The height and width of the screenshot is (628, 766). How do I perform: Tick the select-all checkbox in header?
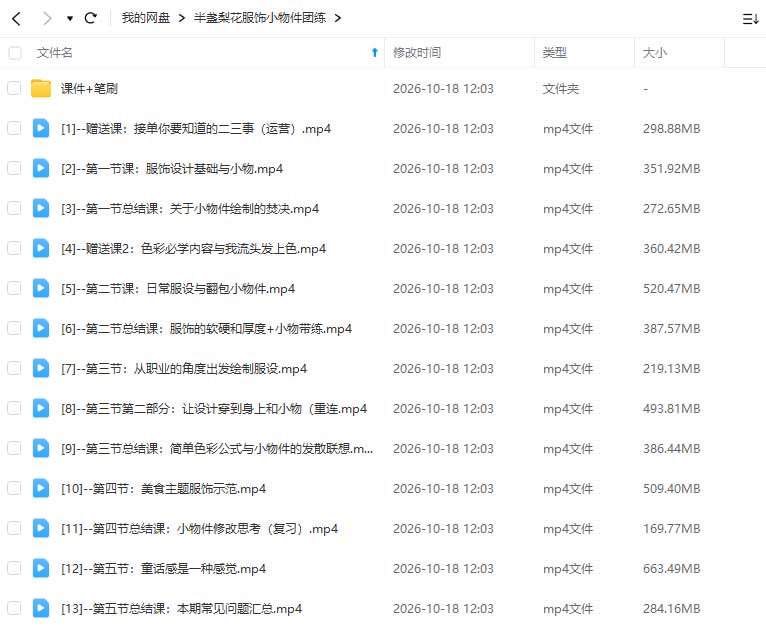tap(15, 53)
